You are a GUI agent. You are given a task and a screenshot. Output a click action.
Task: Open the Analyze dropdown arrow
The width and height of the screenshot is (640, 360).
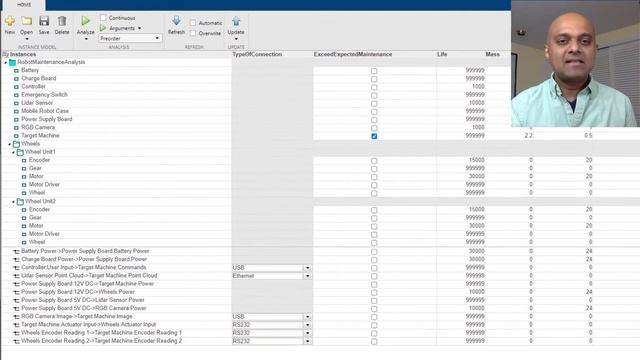pyautogui.click(x=86, y=39)
